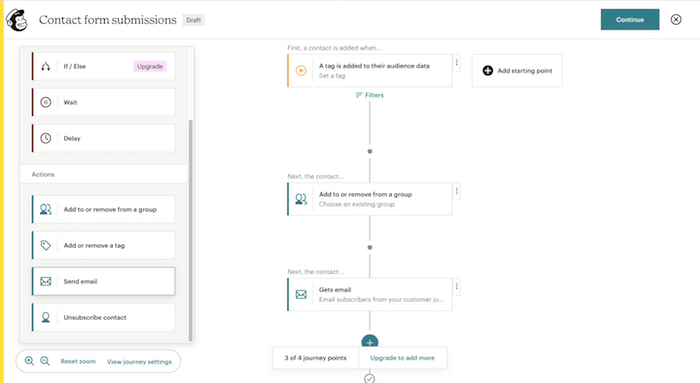Close the journey builder with the X icon
The height and width of the screenshot is (383, 700).
[676, 19]
